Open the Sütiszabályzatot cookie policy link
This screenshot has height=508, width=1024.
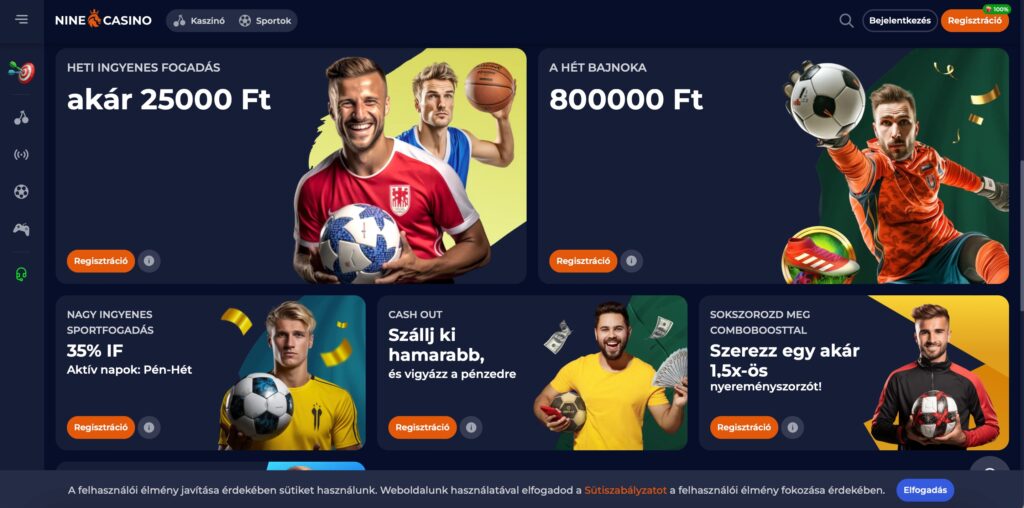pos(626,490)
